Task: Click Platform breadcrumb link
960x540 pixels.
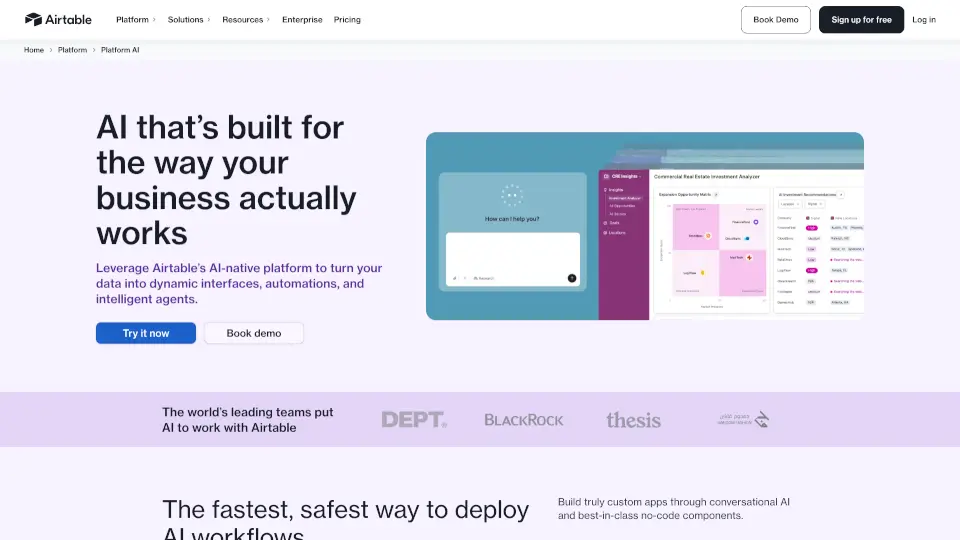Action: coord(72,50)
